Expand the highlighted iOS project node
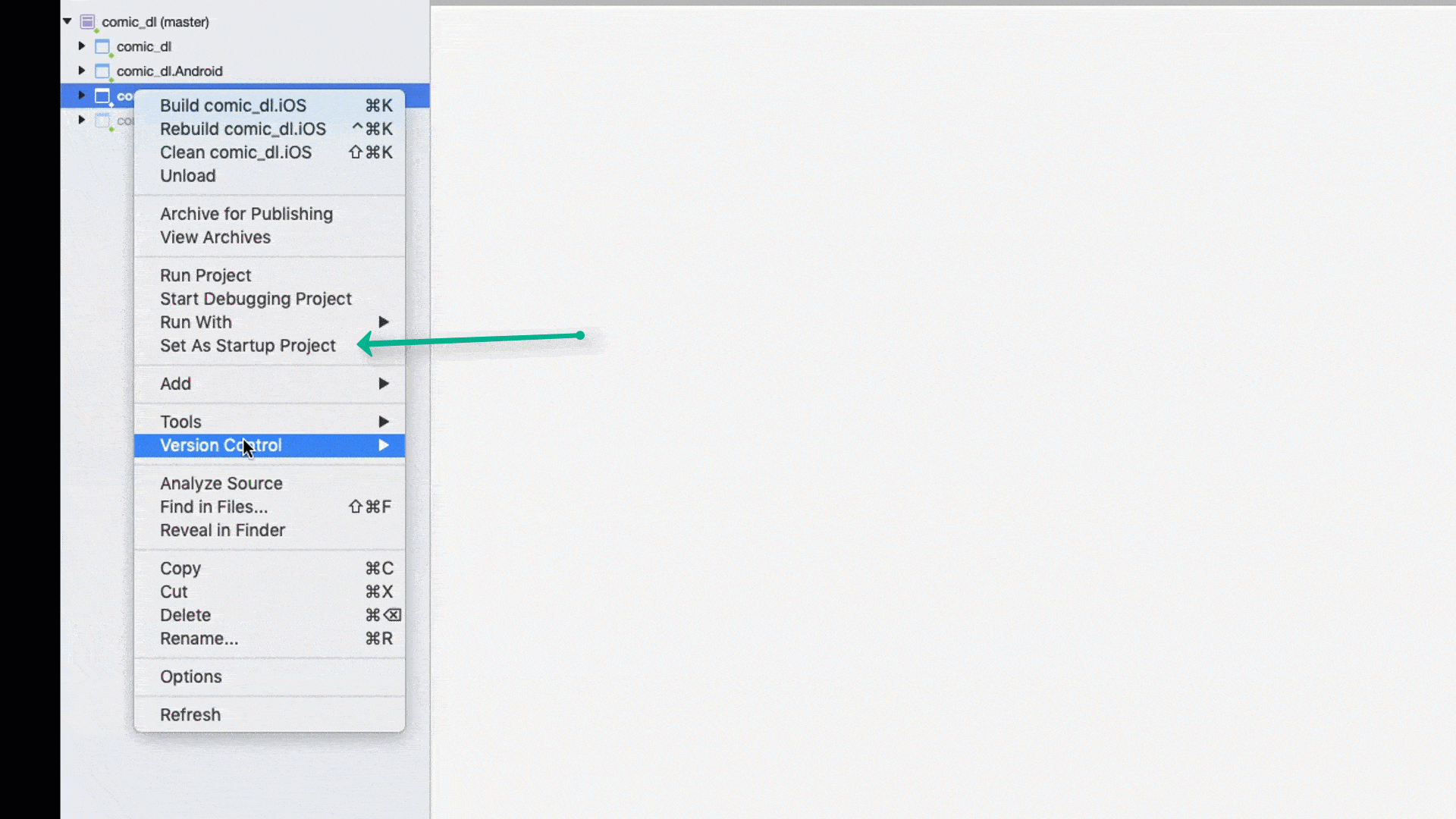 [x=82, y=96]
